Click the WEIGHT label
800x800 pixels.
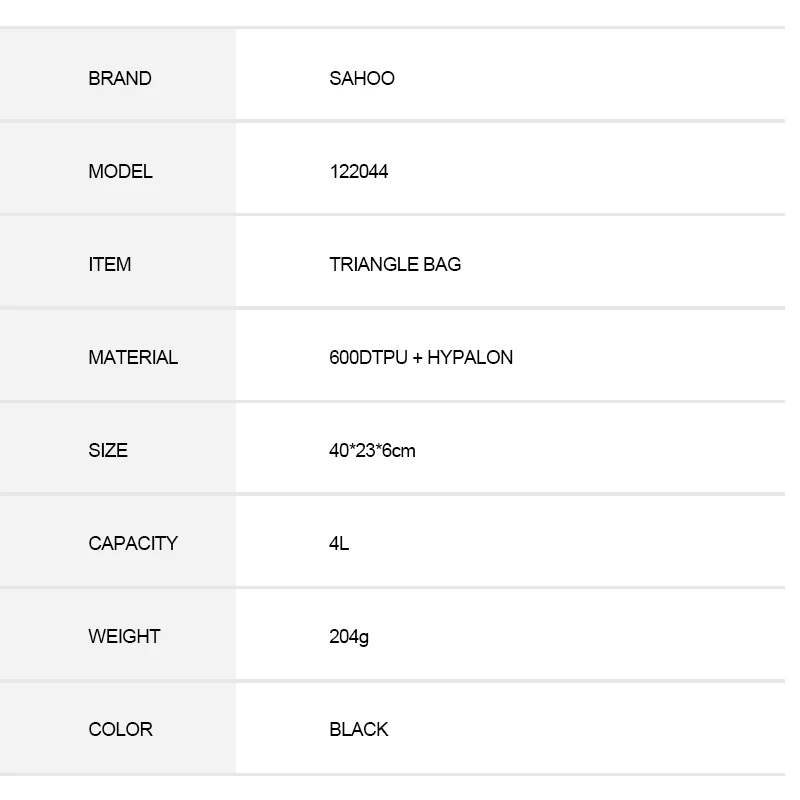124,637
